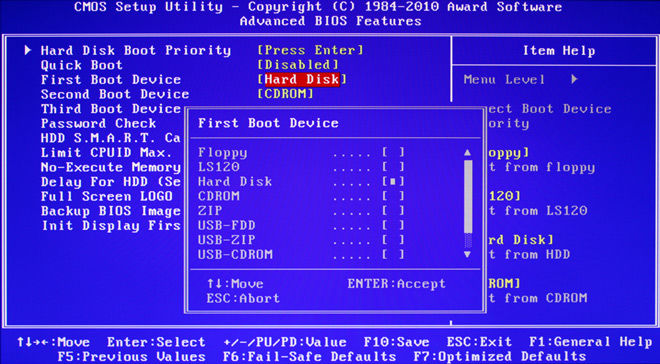Viewport: 660px width, 364px height.
Task: Click the Item Help panel heading
Action: point(559,51)
